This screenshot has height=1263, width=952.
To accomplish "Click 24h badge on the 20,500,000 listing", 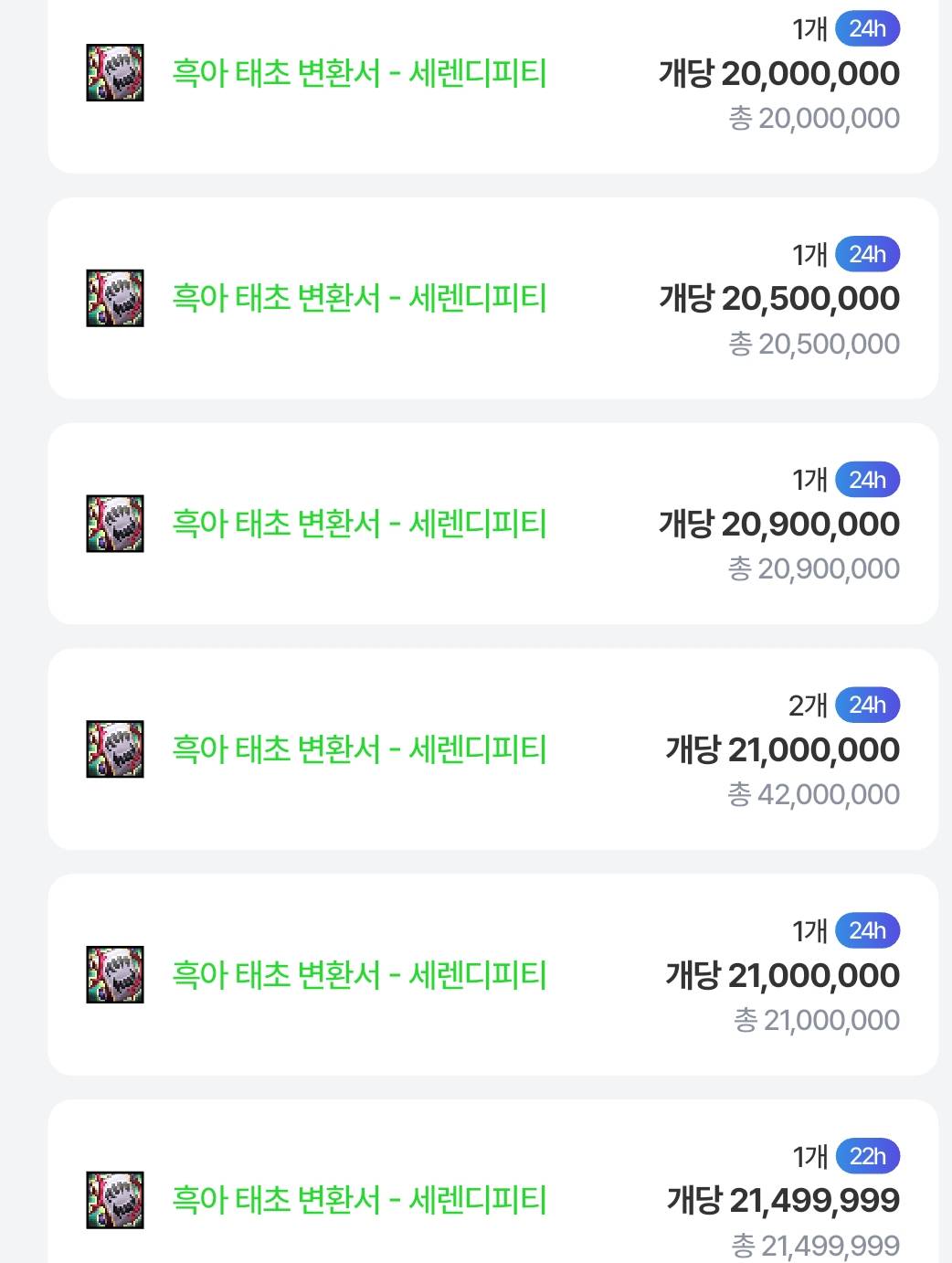I will coord(867,254).
